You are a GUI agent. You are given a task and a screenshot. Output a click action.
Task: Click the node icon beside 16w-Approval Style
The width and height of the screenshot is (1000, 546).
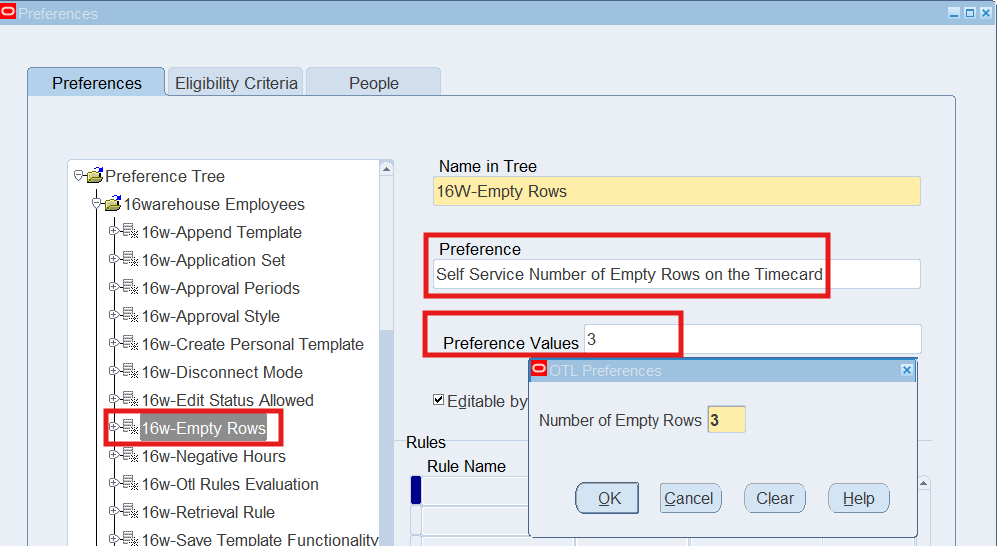(x=130, y=316)
